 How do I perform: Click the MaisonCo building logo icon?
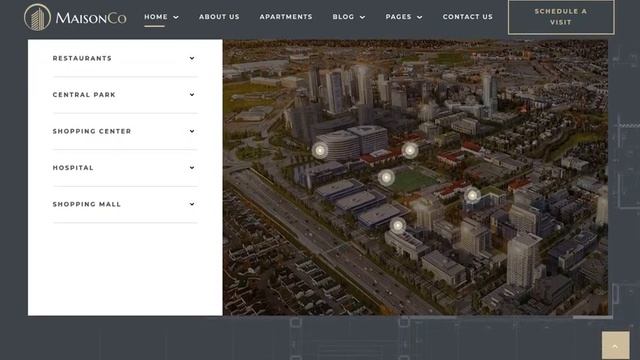[x=37, y=17]
